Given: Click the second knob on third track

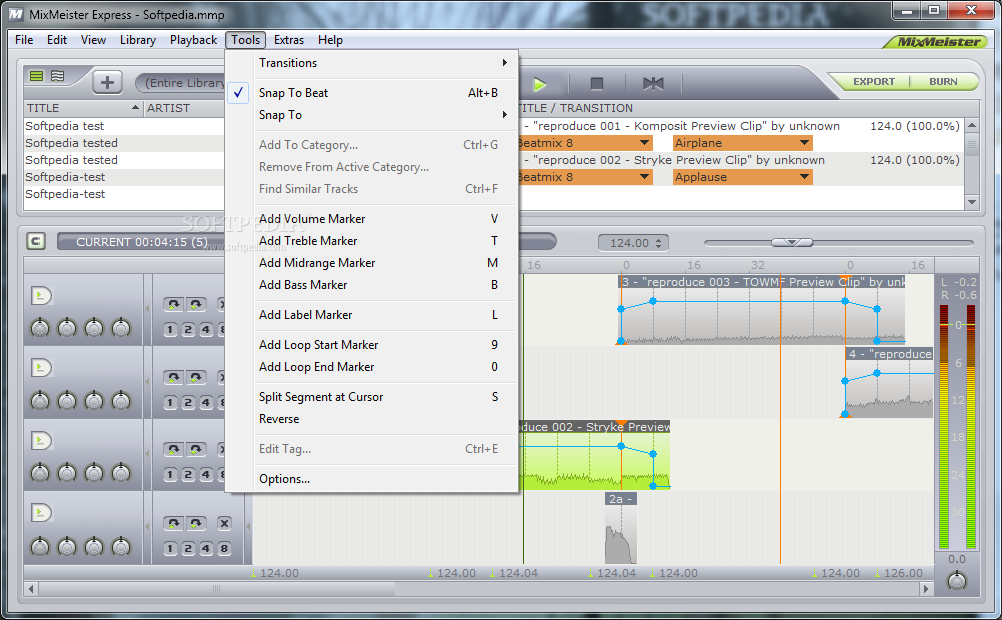Looking at the screenshot, I should (67, 473).
